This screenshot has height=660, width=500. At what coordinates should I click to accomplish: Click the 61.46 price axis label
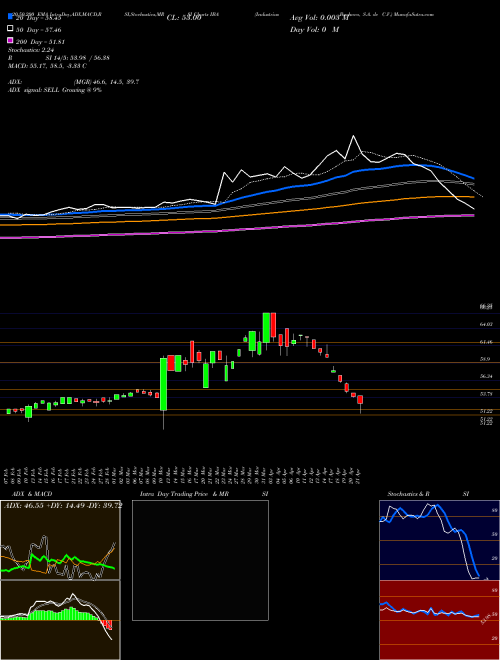486,342
